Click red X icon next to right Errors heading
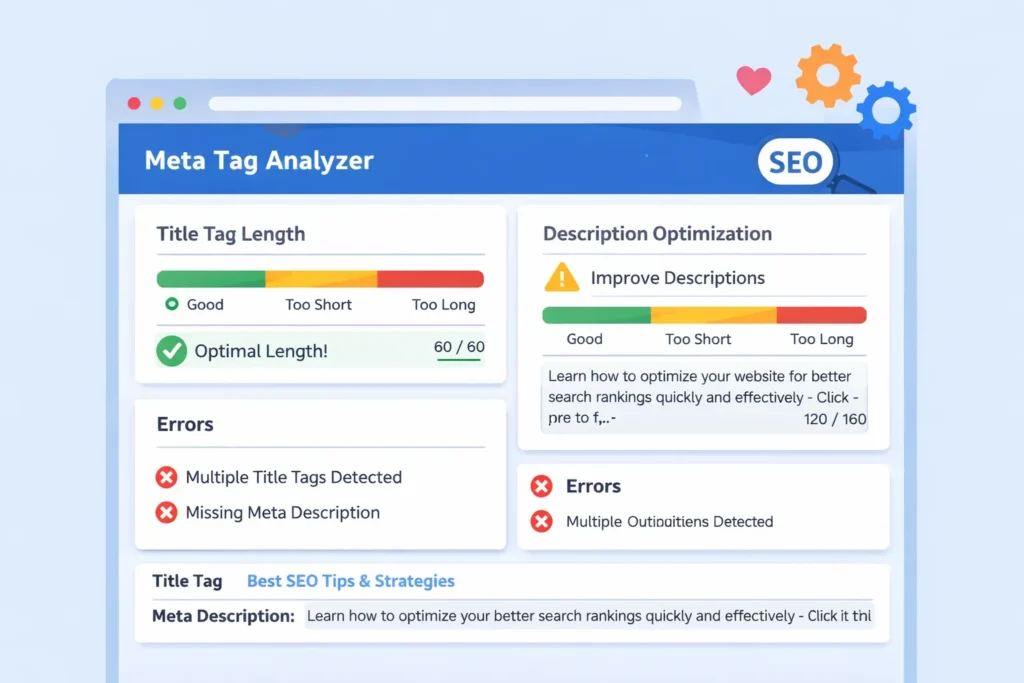 [x=541, y=487]
